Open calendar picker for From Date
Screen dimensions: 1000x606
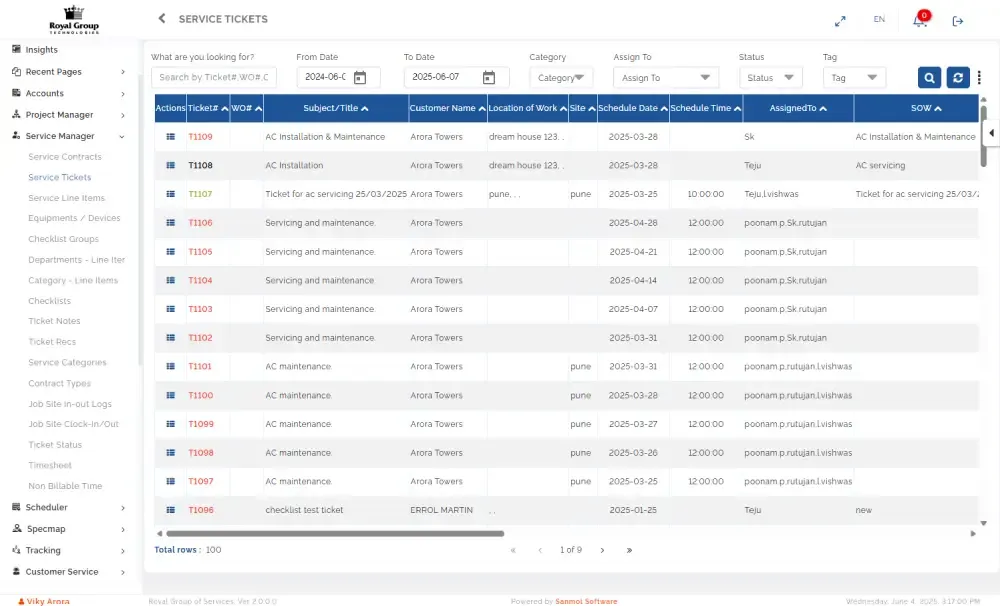[x=360, y=78]
